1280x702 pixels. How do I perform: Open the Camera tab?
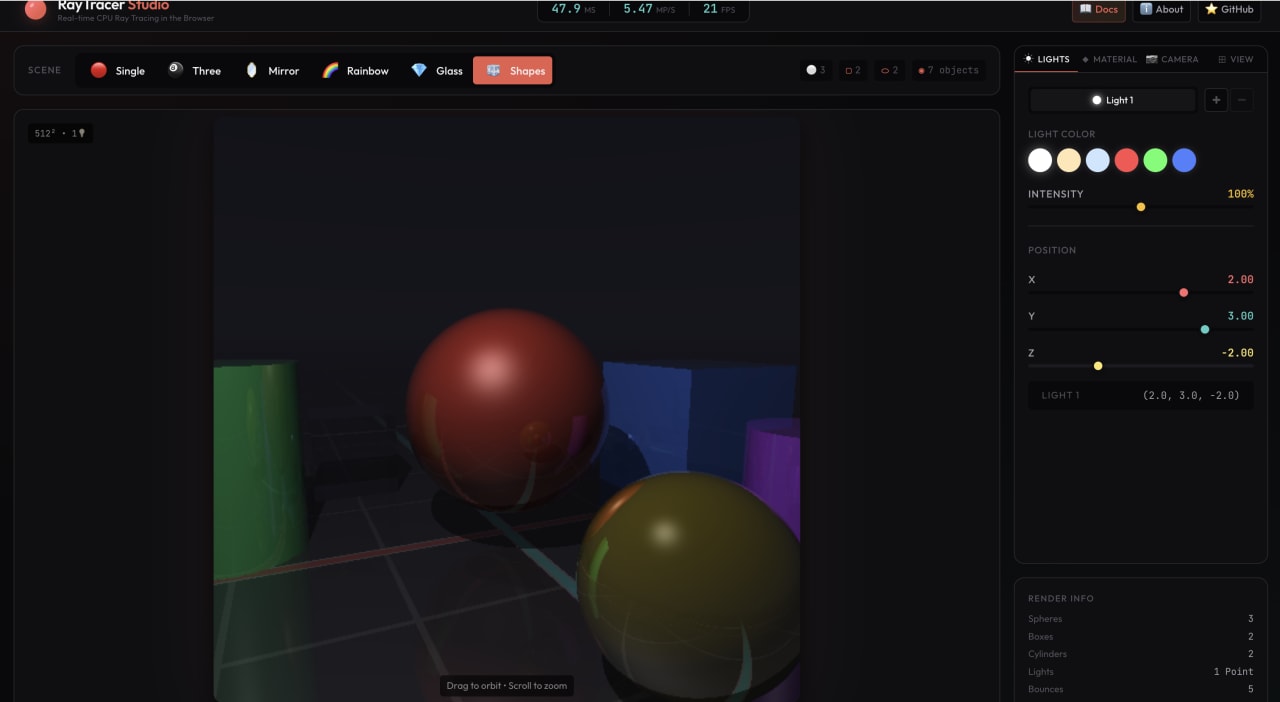click(x=1172, y=59)
